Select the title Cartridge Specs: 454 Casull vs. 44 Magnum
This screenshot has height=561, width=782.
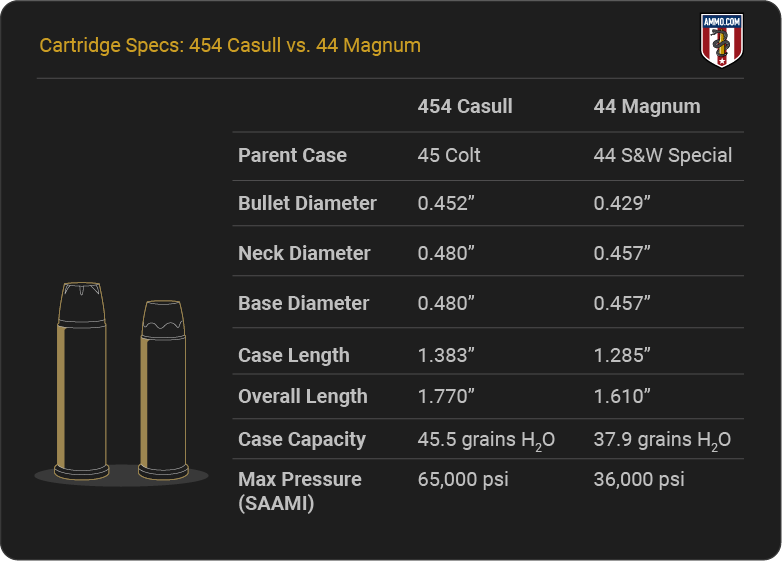(x=230, y=45)
